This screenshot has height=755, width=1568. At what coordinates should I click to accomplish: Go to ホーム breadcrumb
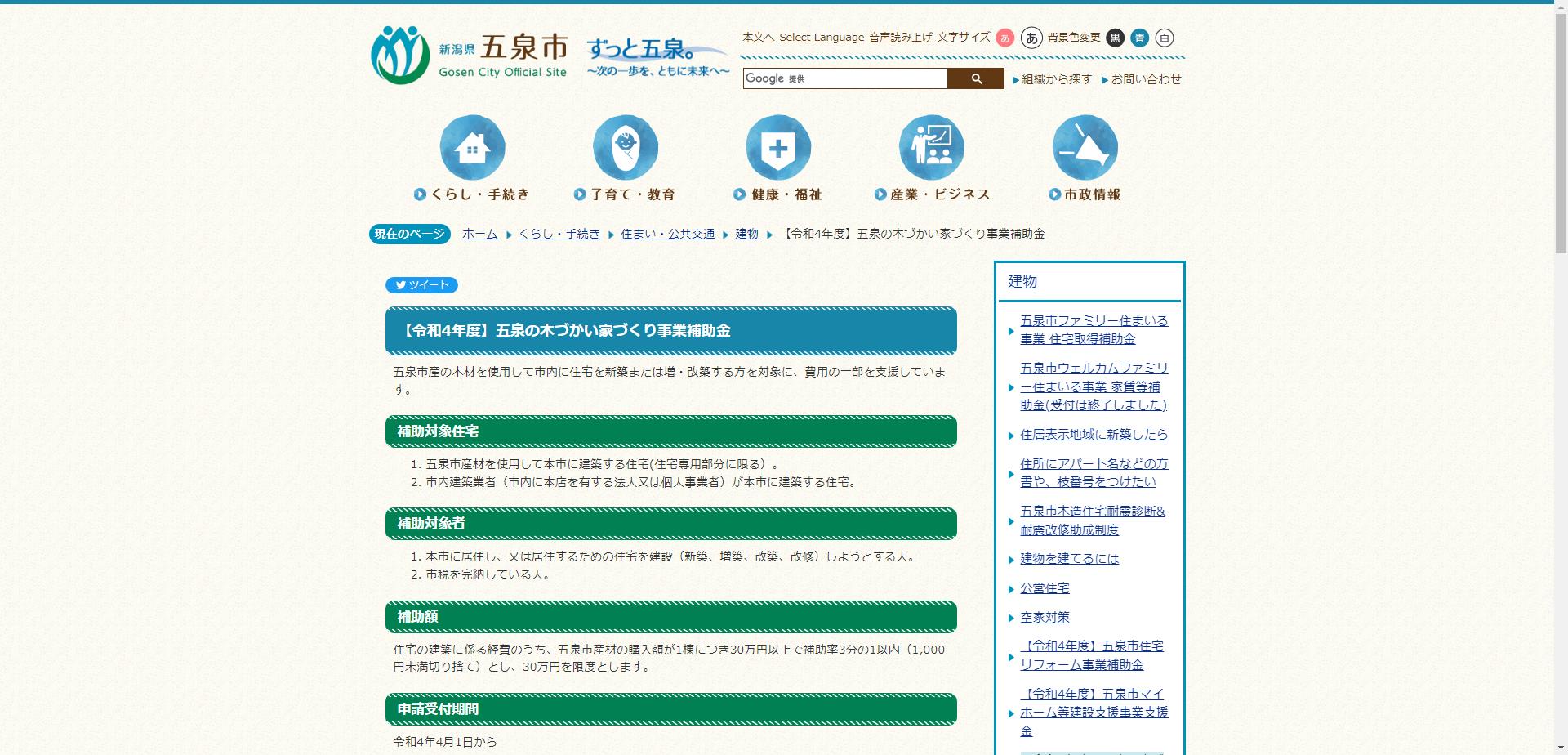(x=479, y=234)
